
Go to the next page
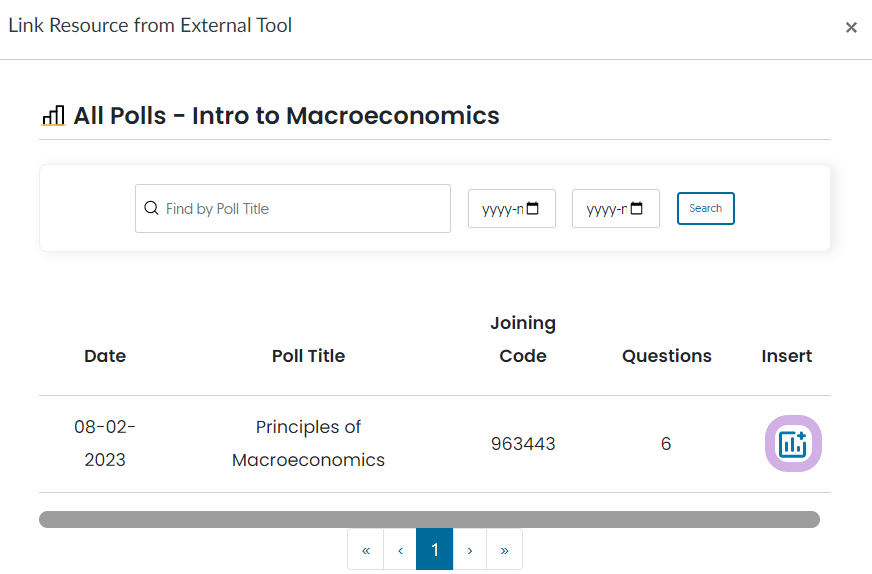[469, 550]
